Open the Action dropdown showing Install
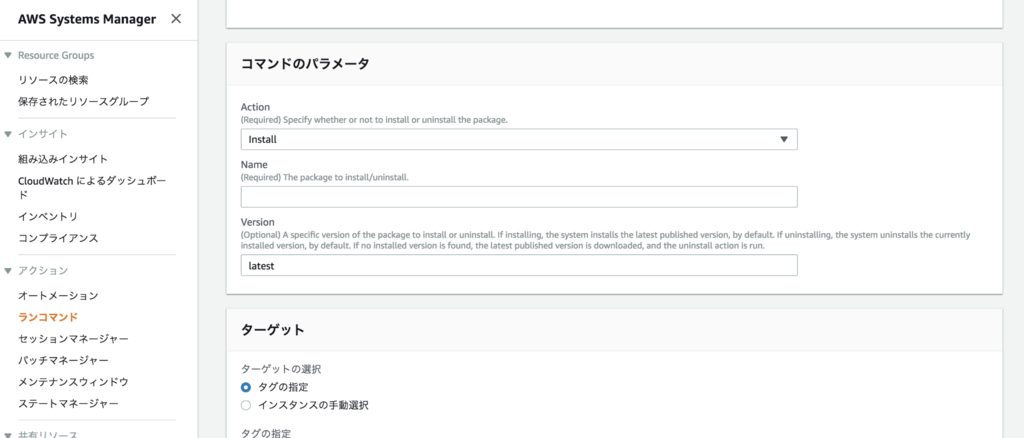Image resolution: width=1024 pixels, height=438 pixels. [x=519, y=139]
